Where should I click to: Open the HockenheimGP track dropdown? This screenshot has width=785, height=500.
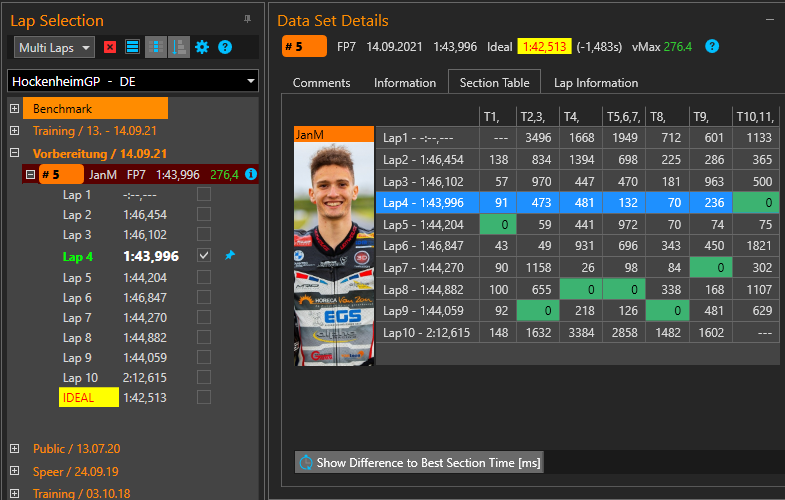click(x=132, y=82)
